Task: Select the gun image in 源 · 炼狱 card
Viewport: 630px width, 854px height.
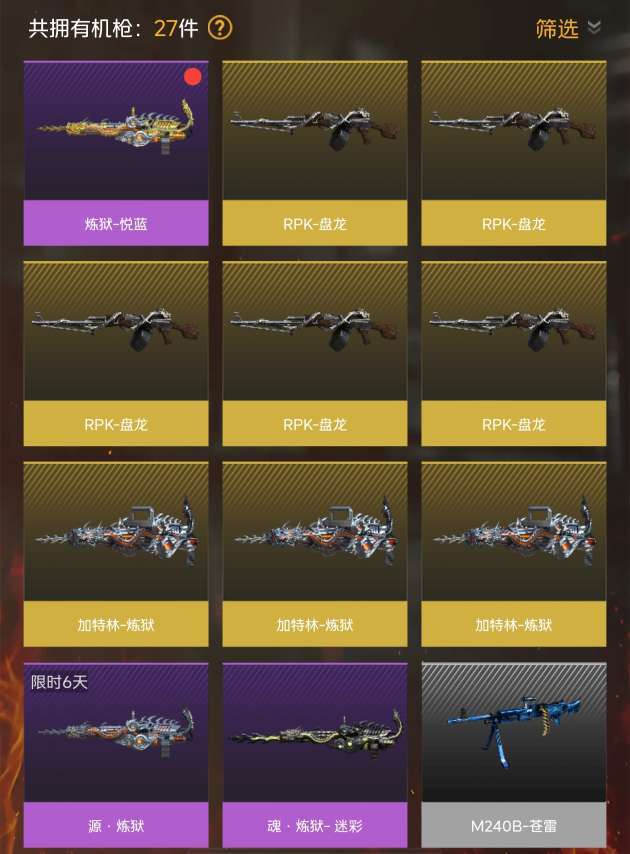Action: tap(117, 730)
